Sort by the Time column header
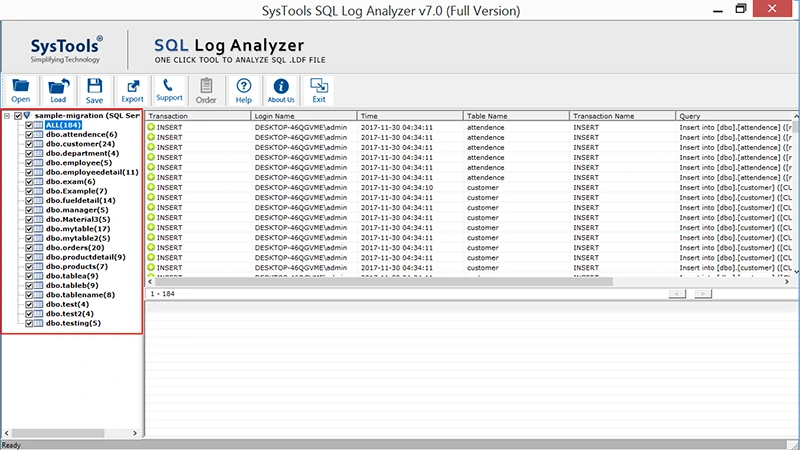This screenshot has height=450, width=800. pyautogui.click(x=410, y=116)
